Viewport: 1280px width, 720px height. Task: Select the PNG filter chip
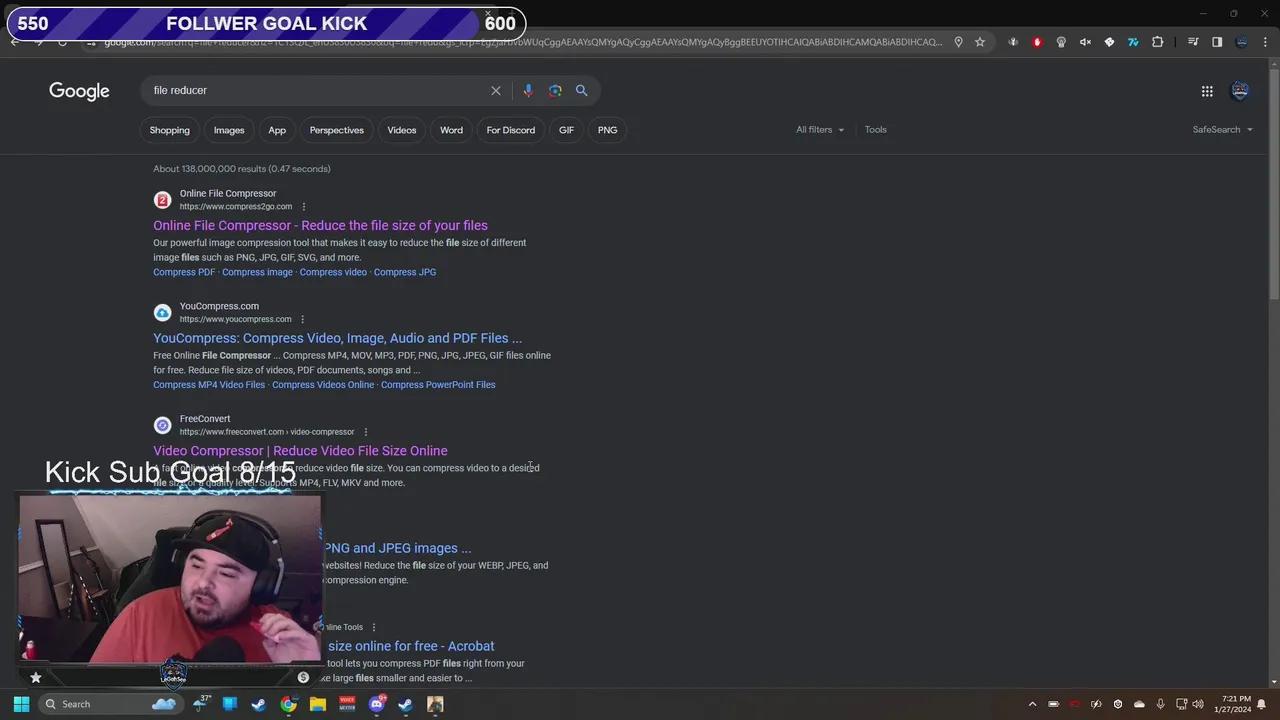click(607, 130)
